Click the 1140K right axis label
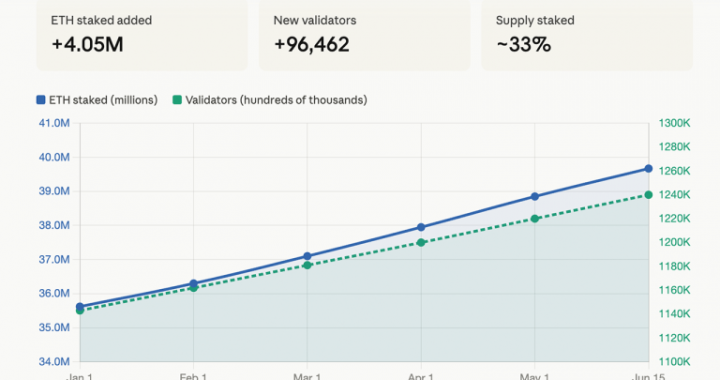Image resolution: width=720 pixels, height=380 pixels. coord(675,314)
